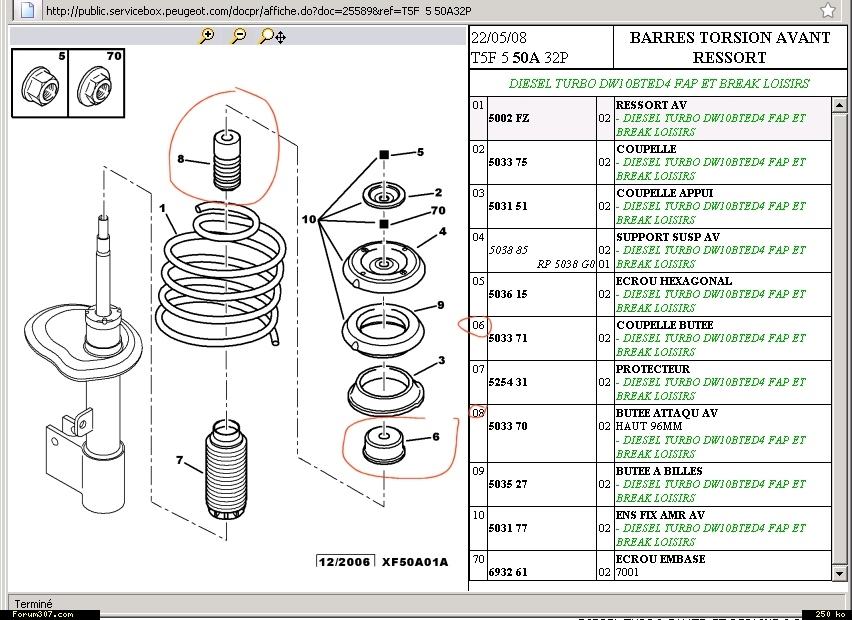The height and width of the screenshot is (620, 852).
Task: Select part number 6932 61 ECROU EMBASE
Action: click(507, 572)
